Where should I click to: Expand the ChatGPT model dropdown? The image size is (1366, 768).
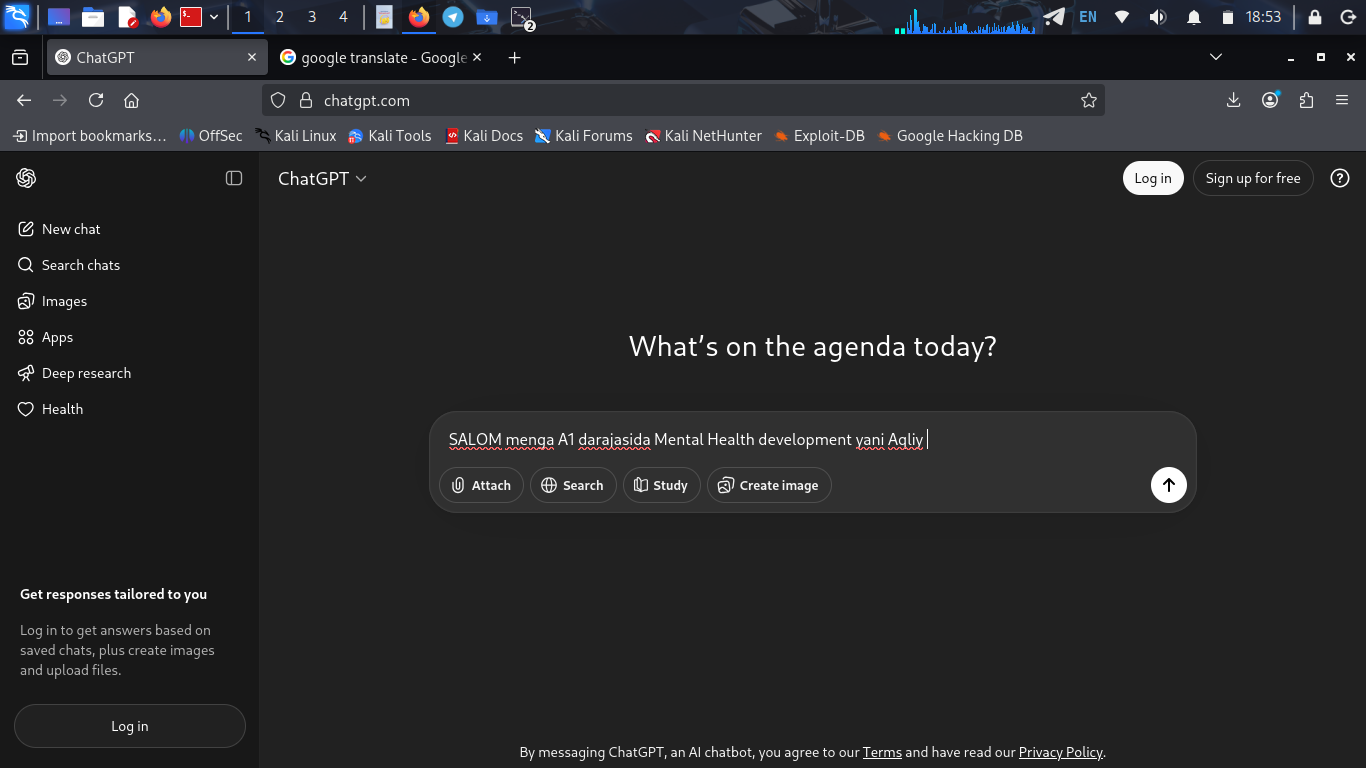[322, 178]
